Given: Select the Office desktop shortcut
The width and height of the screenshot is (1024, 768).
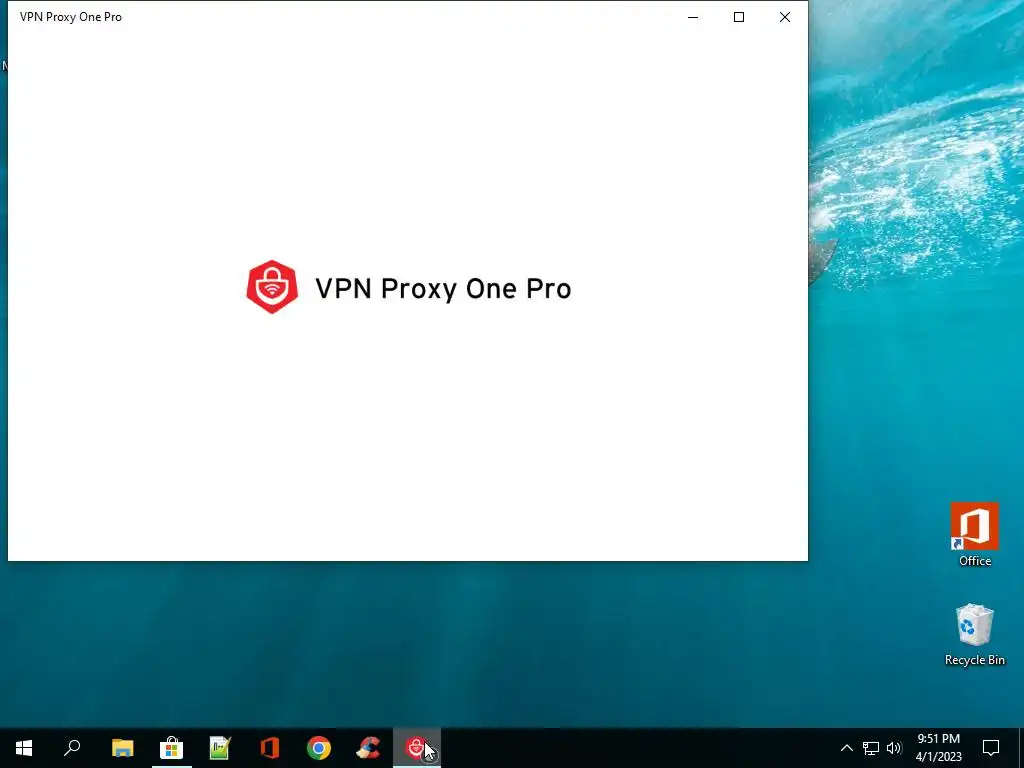Looking at the screenshot, I should tap(974, 535).
